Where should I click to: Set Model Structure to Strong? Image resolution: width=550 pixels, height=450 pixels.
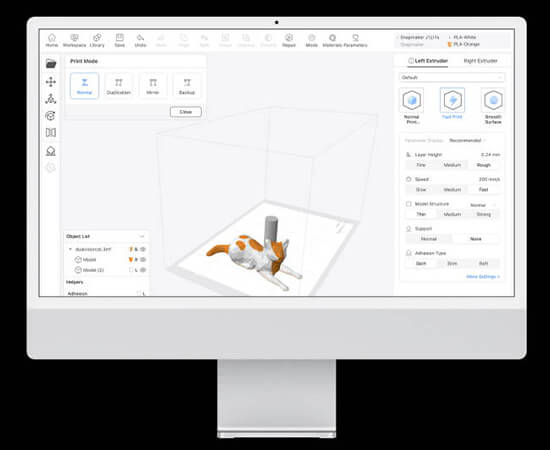484,214
